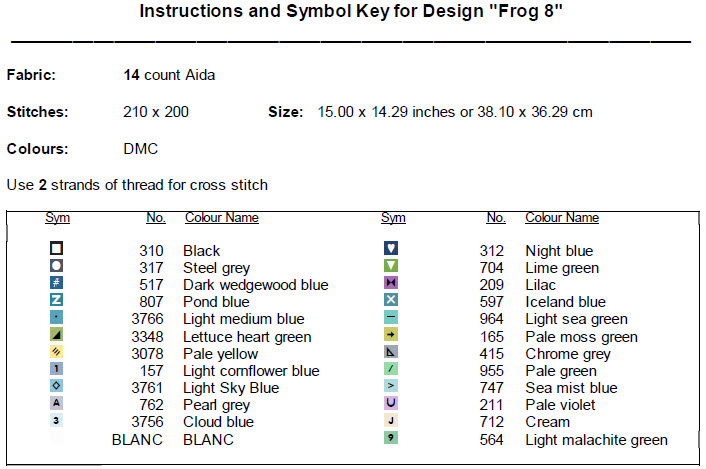The width and height of the screenshot is (706, 469).
Task: Select the Lilac bowtie symbol
Action: [x=391, y=283]
